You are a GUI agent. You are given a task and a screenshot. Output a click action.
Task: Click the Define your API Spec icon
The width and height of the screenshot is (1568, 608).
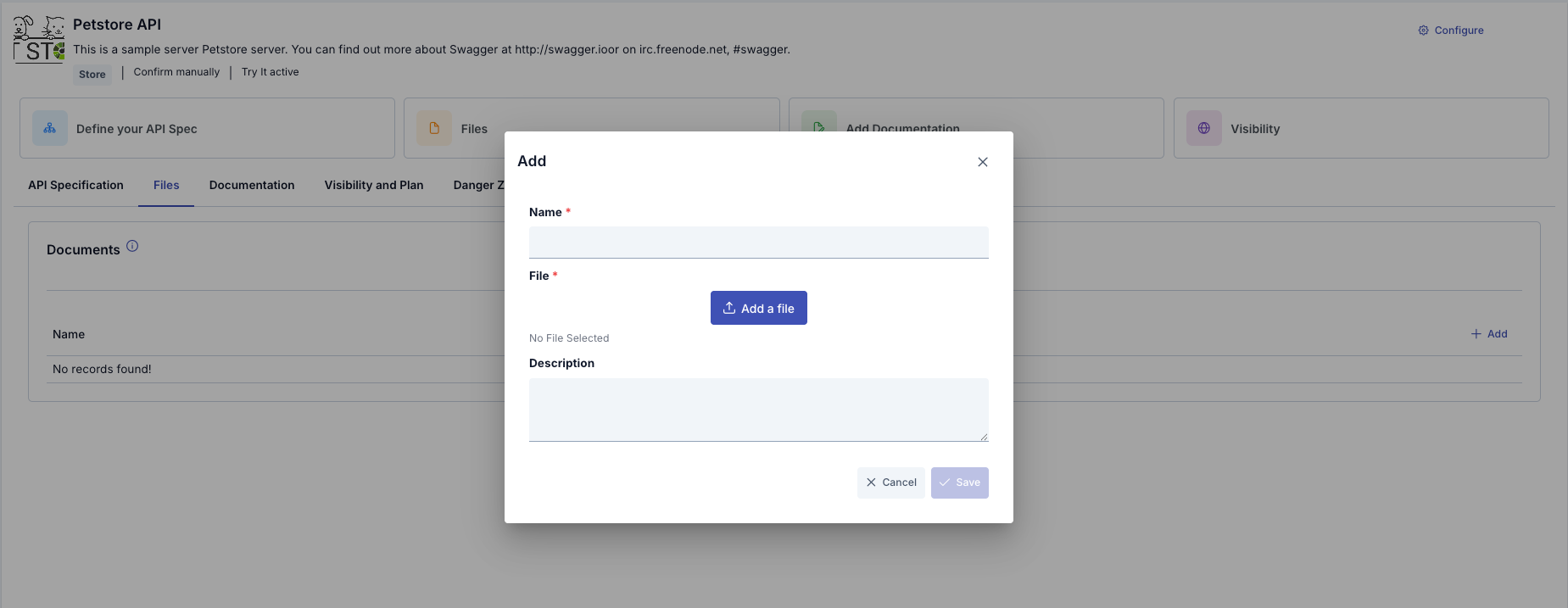coord(50,129)
